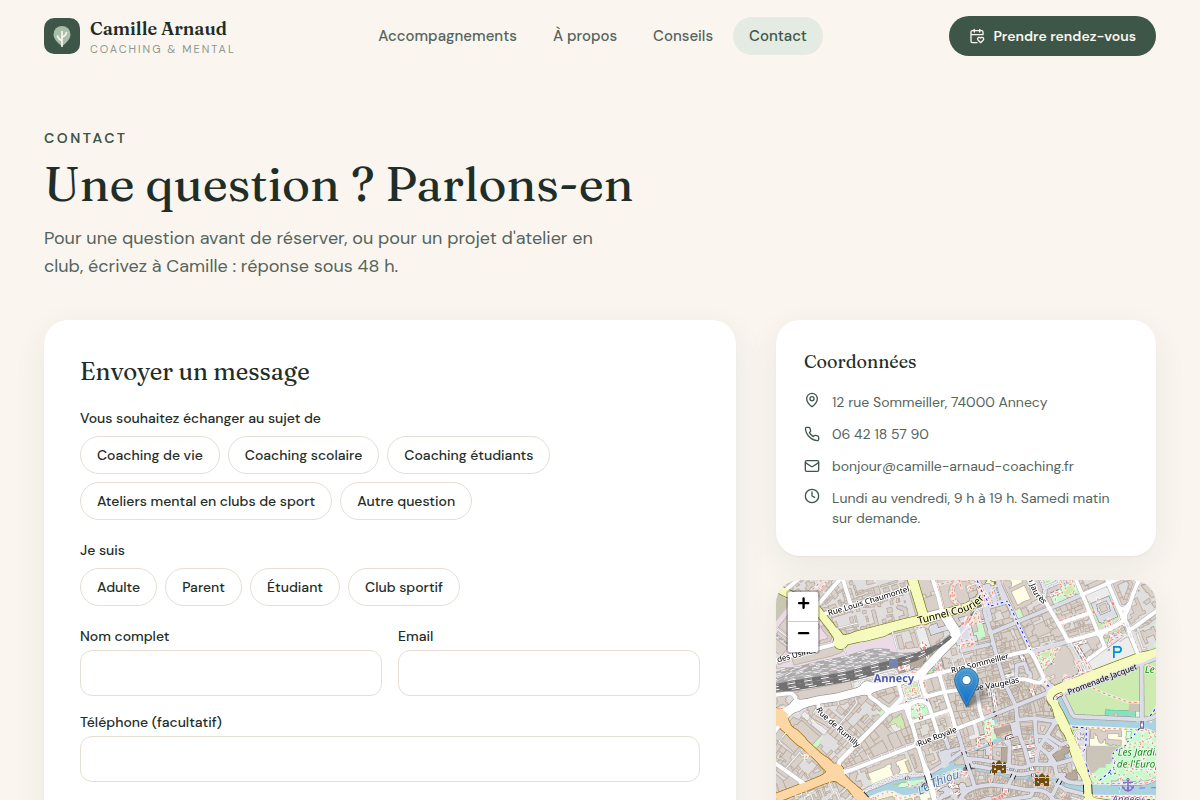This screenshot has width=1200, height=800.
Task: Choose Club sportif under Je suis
Action: pos(404,587)
